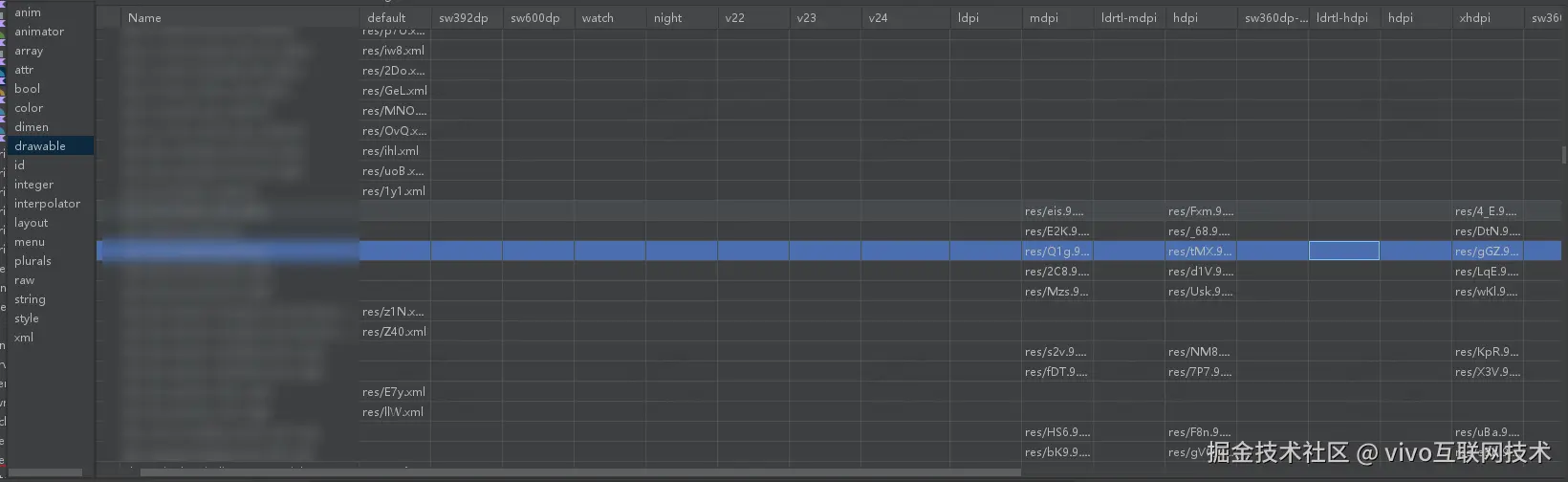This screenshot has height=482, width=1568.
Task: Open the style resource type
Action: tap(27, 318)
